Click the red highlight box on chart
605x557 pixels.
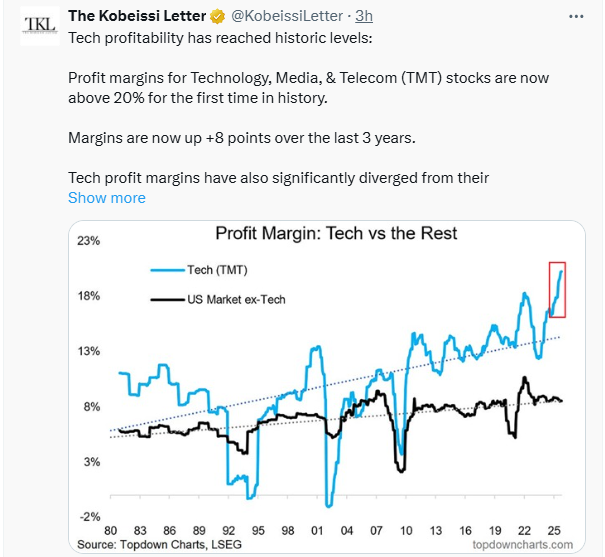click(558, 288)
